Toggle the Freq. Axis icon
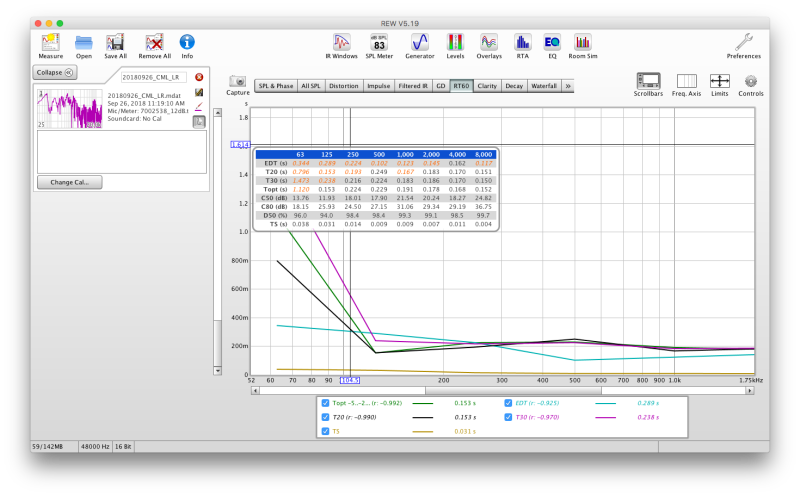 click(687, 81)
